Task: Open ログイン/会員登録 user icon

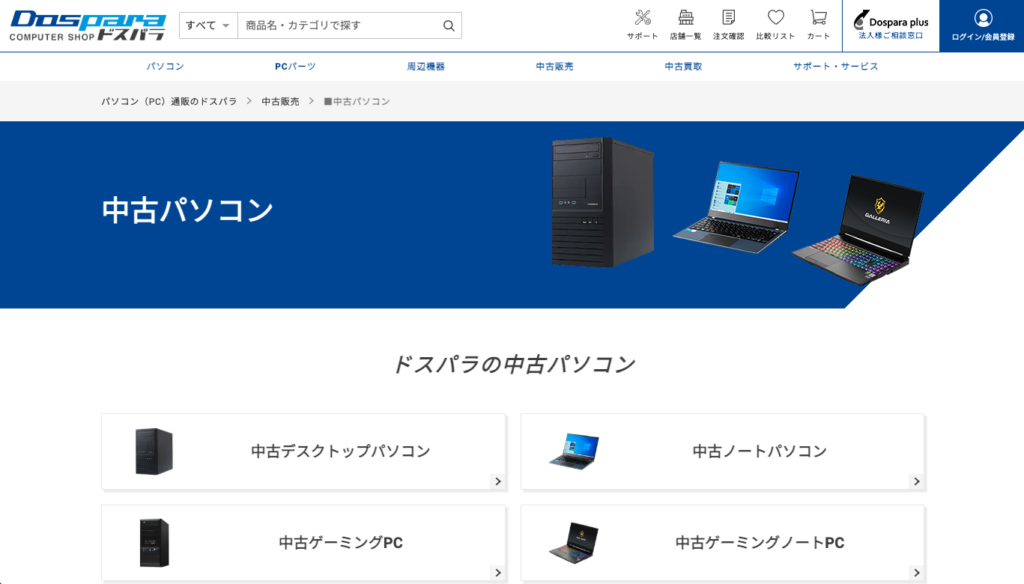Action: click(983, 18)
